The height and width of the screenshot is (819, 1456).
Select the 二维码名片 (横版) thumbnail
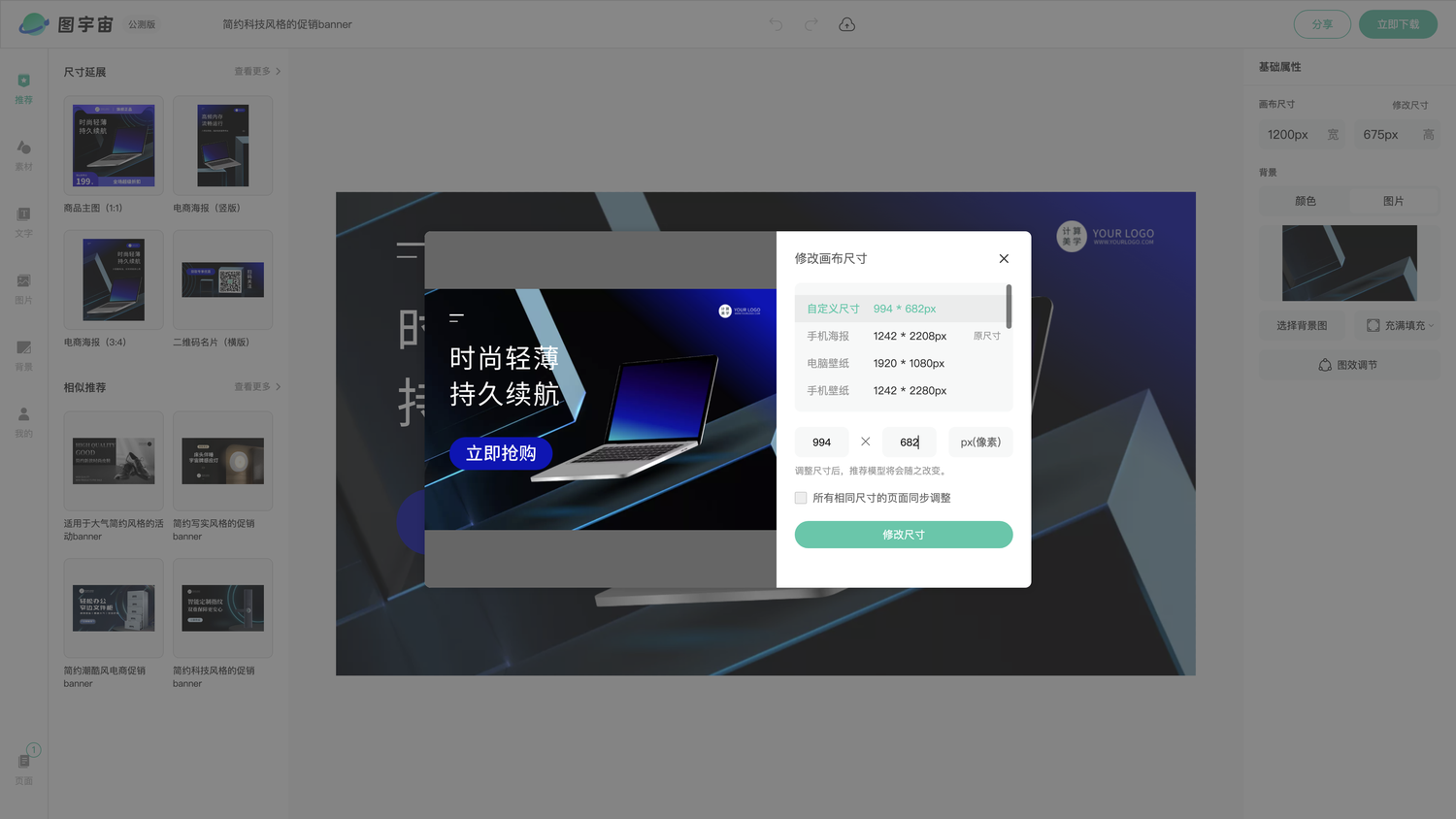(222, 279)
